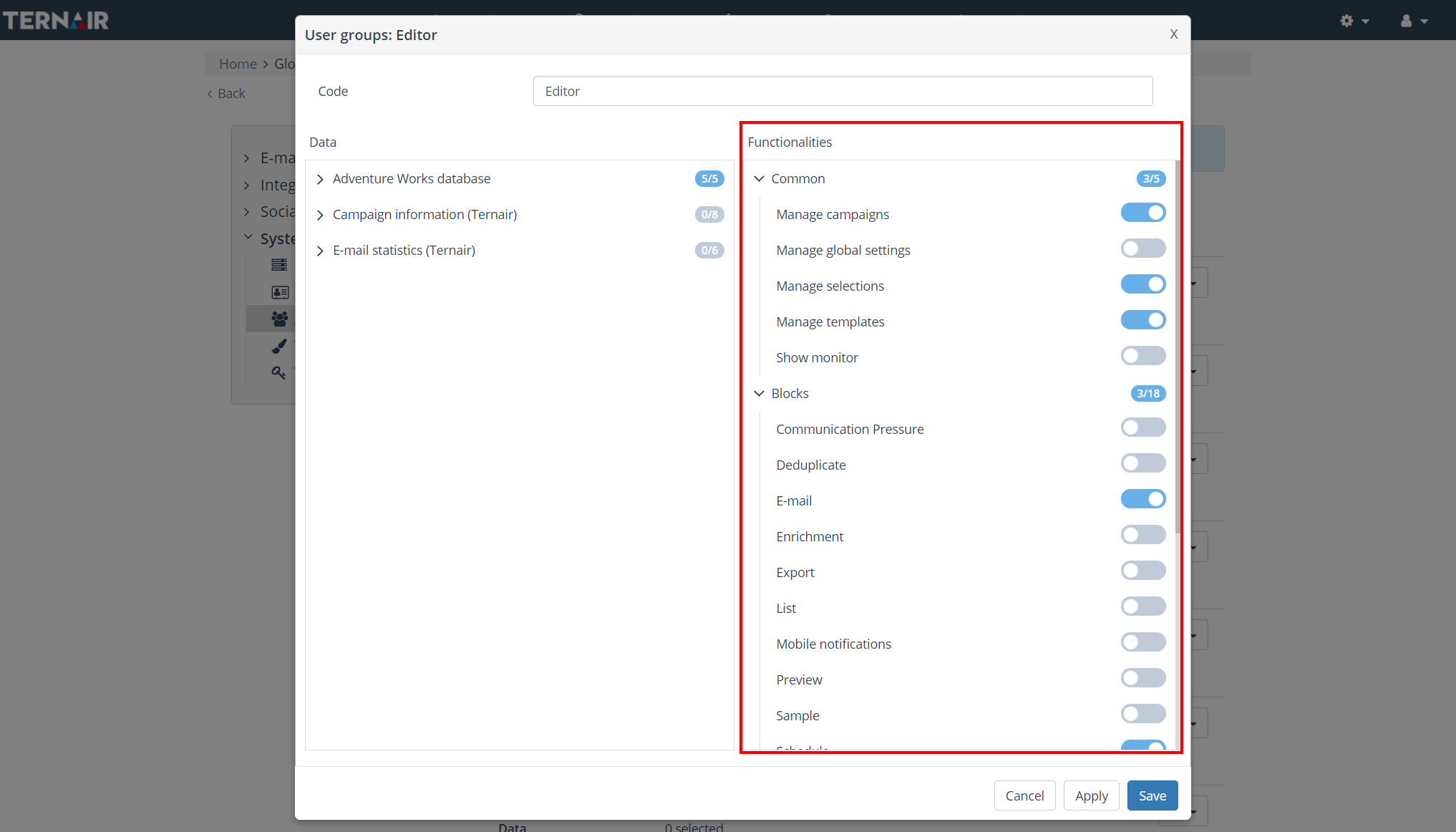
Task: Enable the Manage global settings toggle
Action: pos(1142,249)
